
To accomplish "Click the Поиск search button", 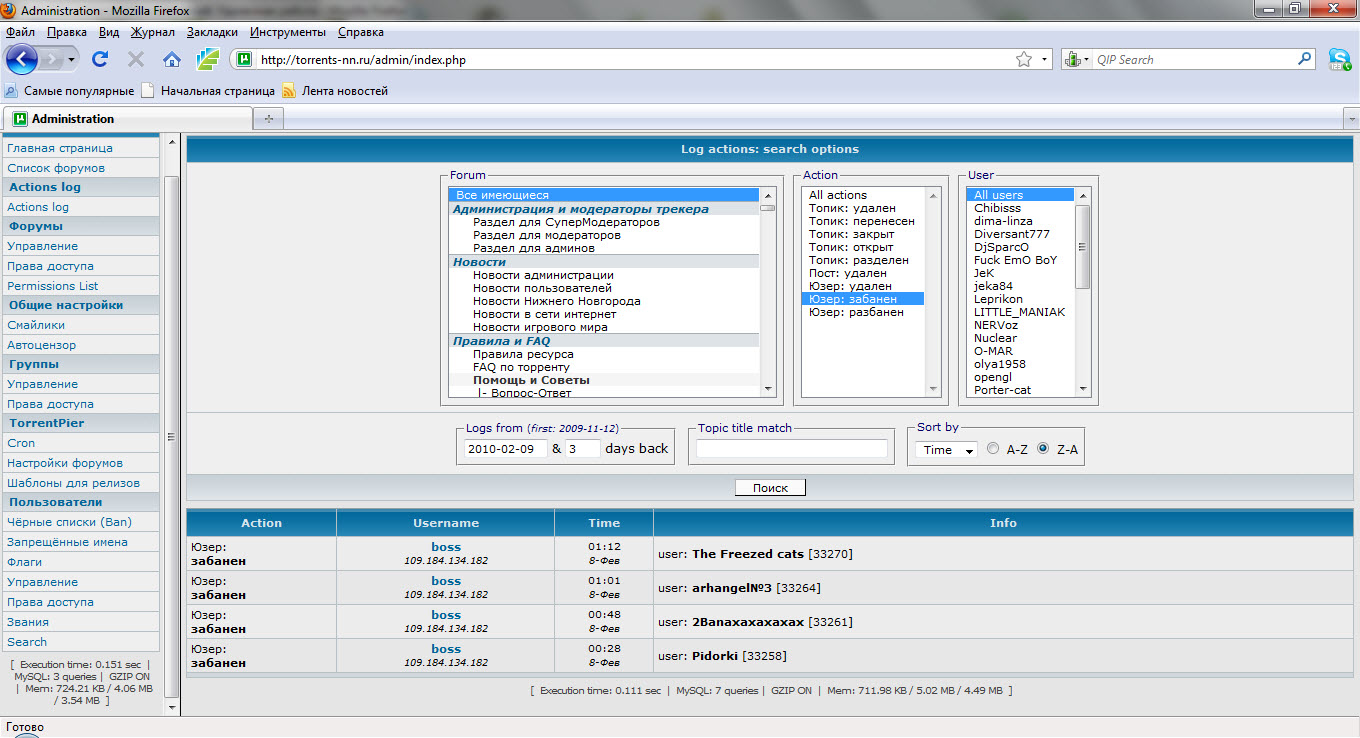I will pyautogui.click(x=770, y=488).
